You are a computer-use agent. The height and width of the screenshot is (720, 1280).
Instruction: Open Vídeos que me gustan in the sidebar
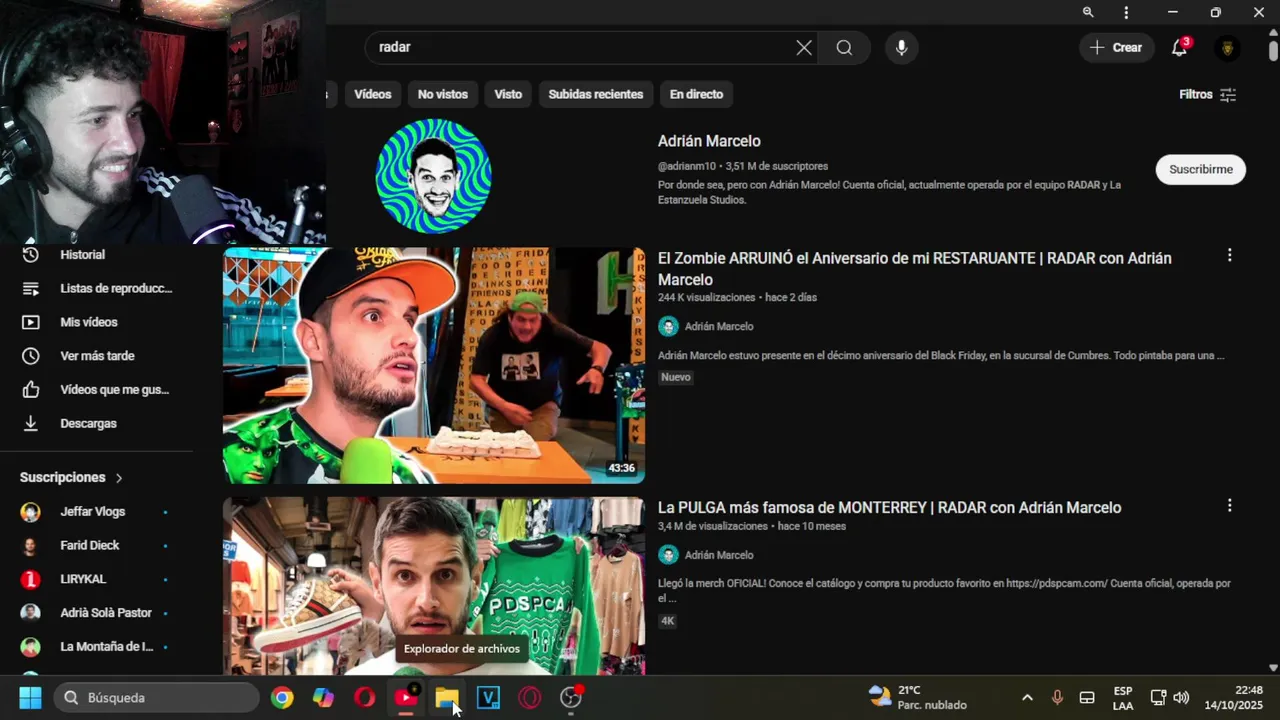98,390
